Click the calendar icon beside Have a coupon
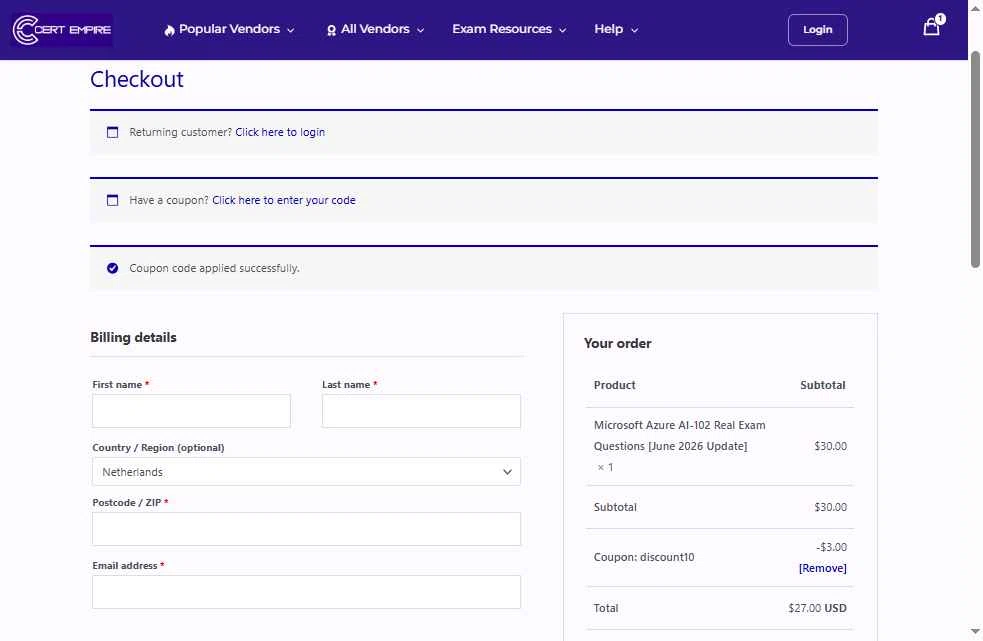Viewport: 983px width, 641px height. pos(112,200)
